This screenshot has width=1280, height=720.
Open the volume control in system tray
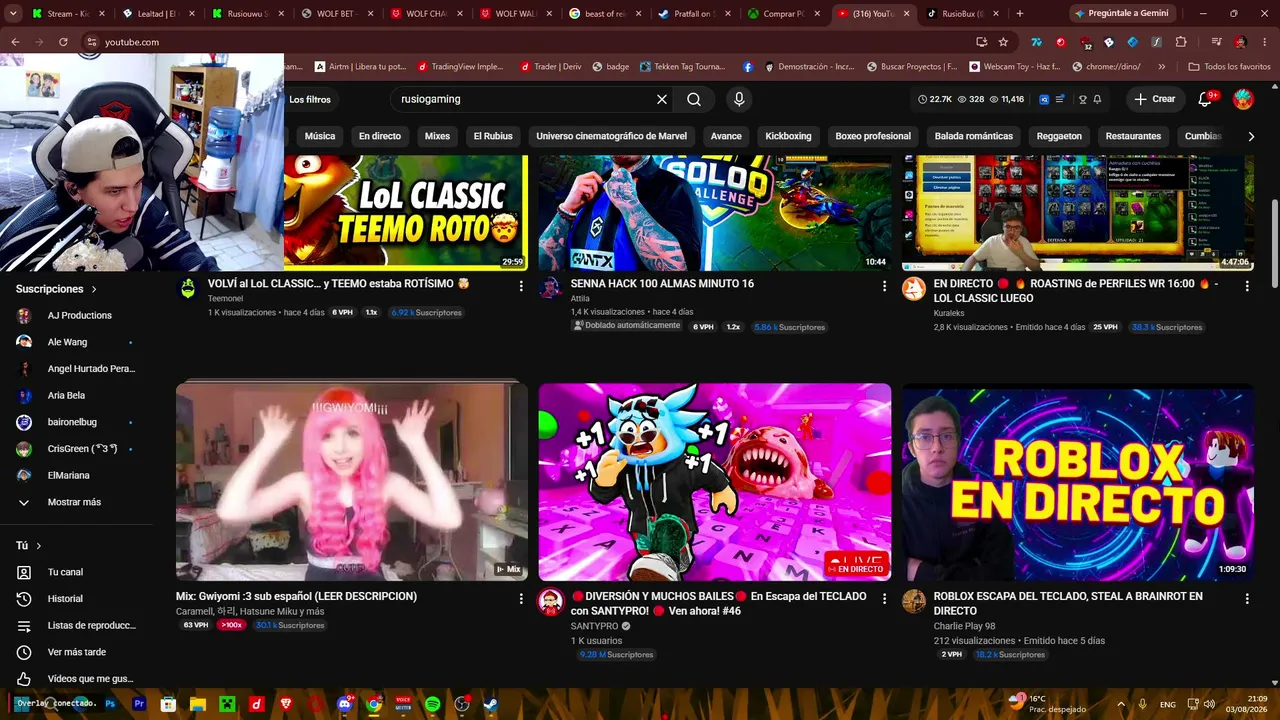[1210, 704]
